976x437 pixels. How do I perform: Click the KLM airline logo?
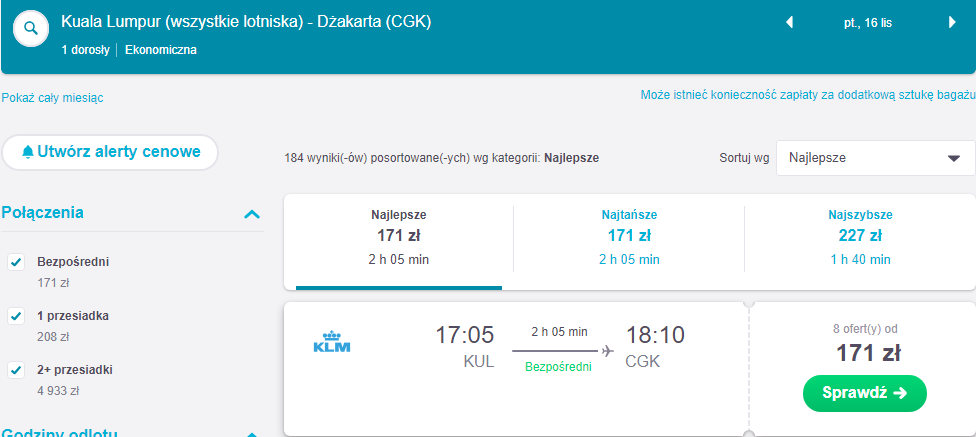coord(332,341)
